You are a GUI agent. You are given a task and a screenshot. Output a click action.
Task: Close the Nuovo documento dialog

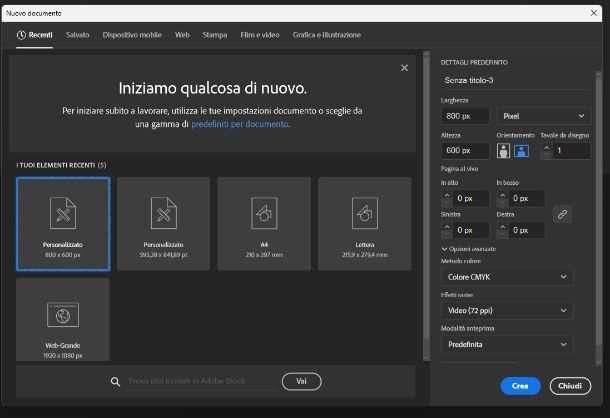(594, 13)
